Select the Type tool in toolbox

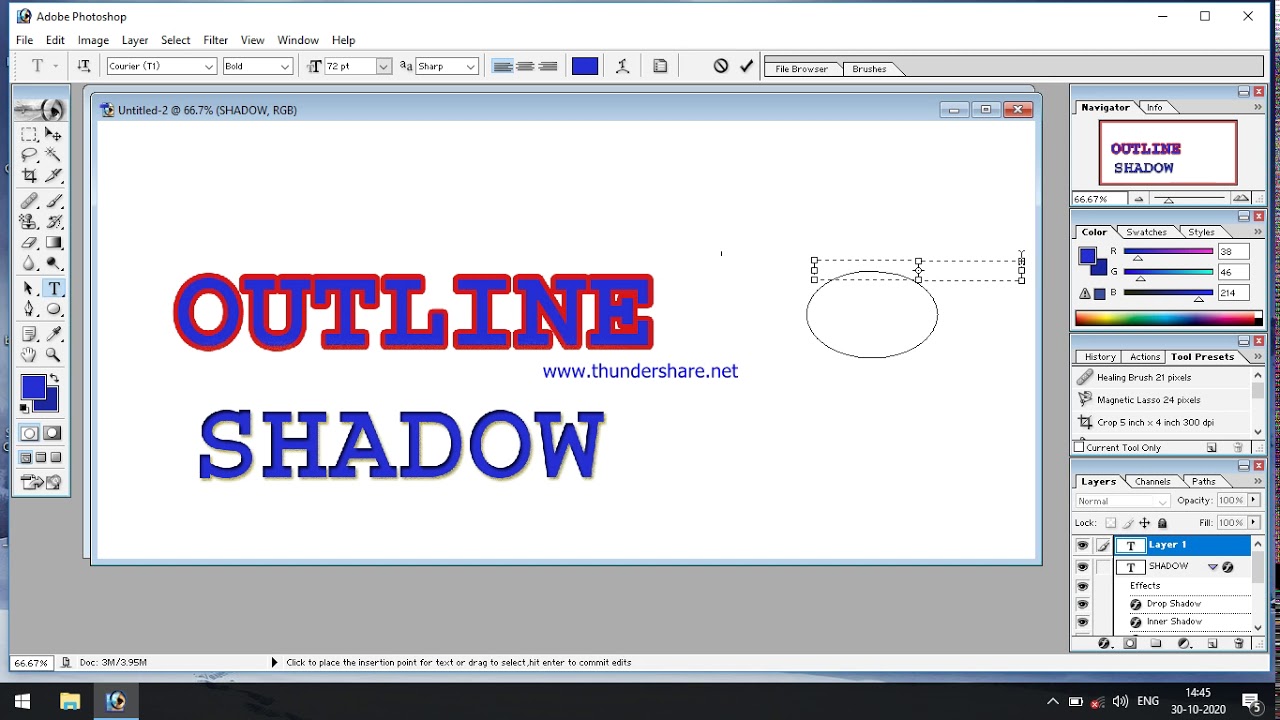point(53,289)
